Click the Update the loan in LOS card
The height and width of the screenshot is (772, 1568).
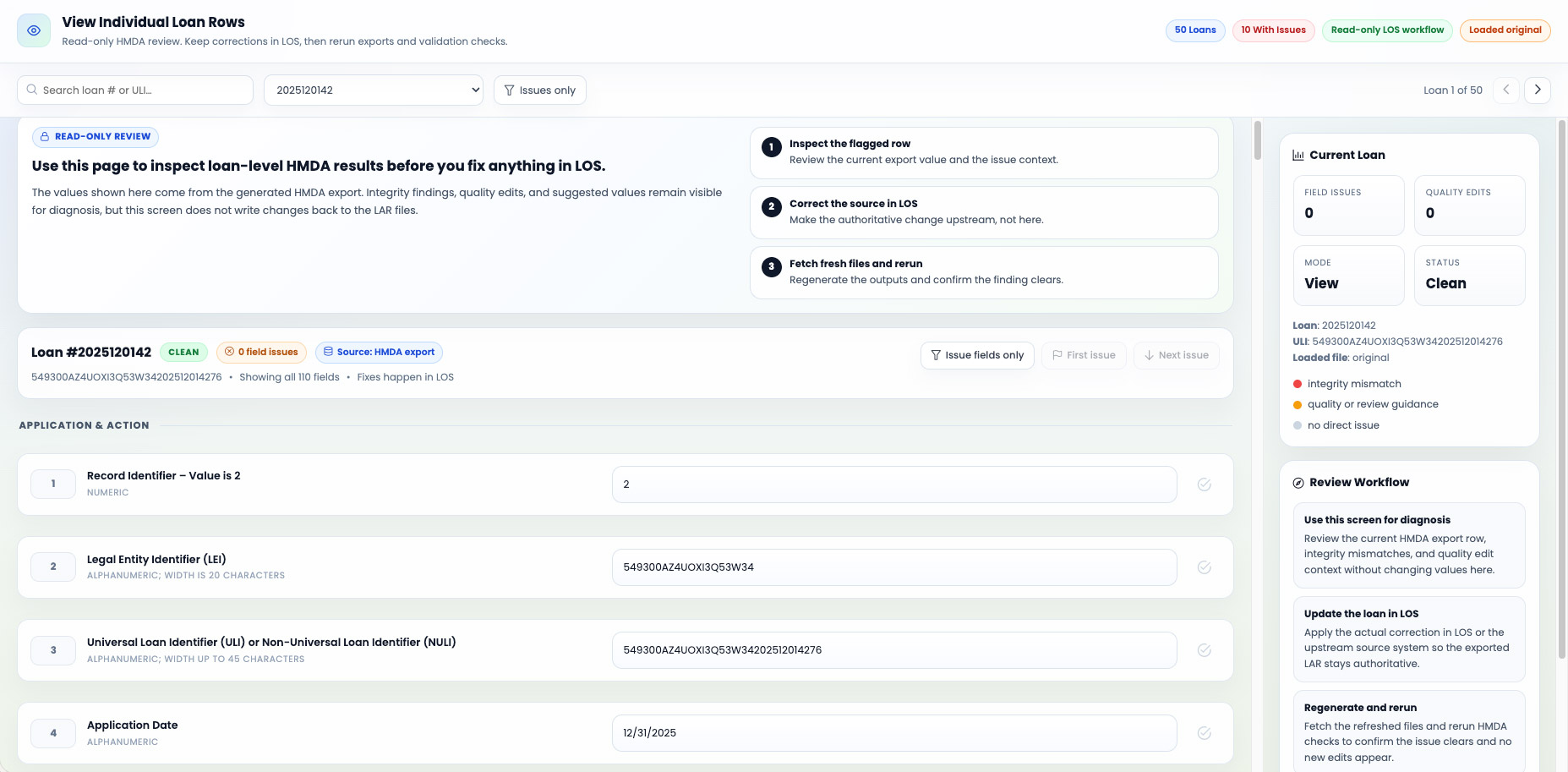point(1409,639)
